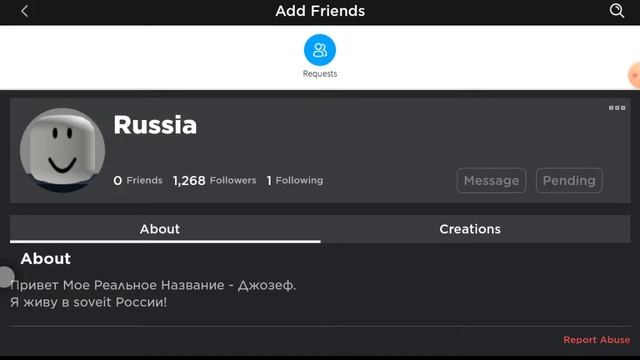The width and height of the screenshot is (640, 360).
Task: View Russia's smiley avatar picture
Action: pyautogui.click(x=62, y=150)
